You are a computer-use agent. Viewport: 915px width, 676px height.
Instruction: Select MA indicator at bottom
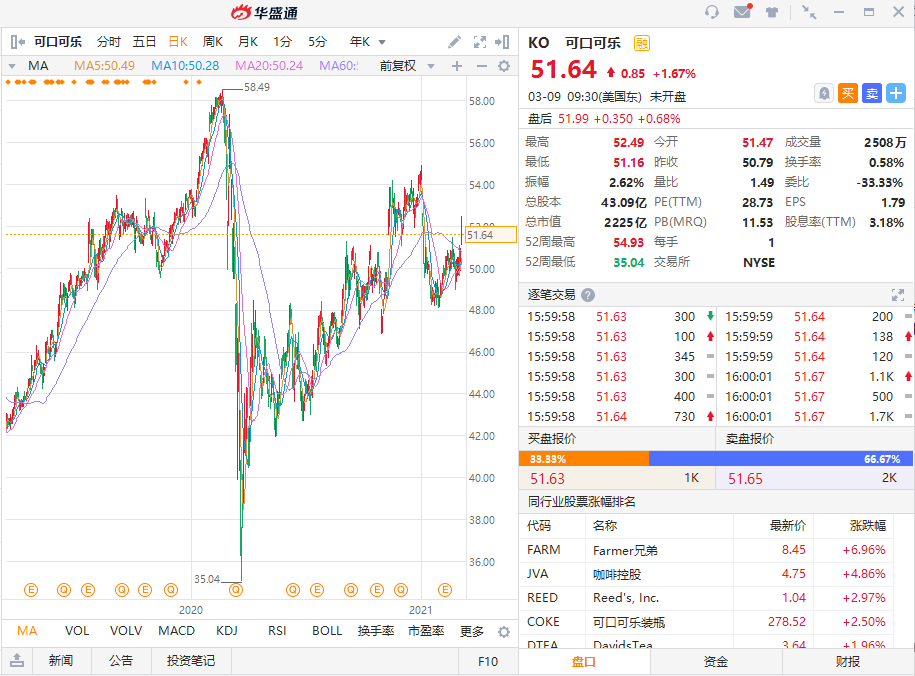coord(27,631)
